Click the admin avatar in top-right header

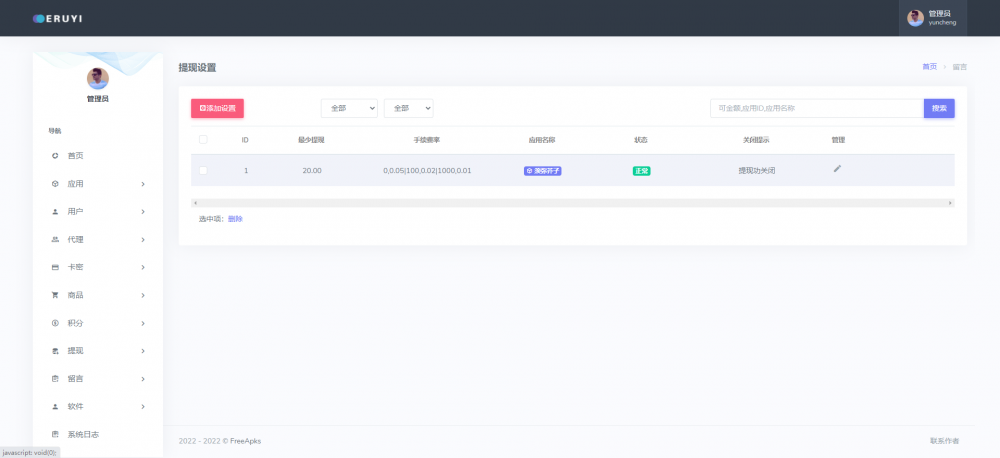tap(915, 18)
